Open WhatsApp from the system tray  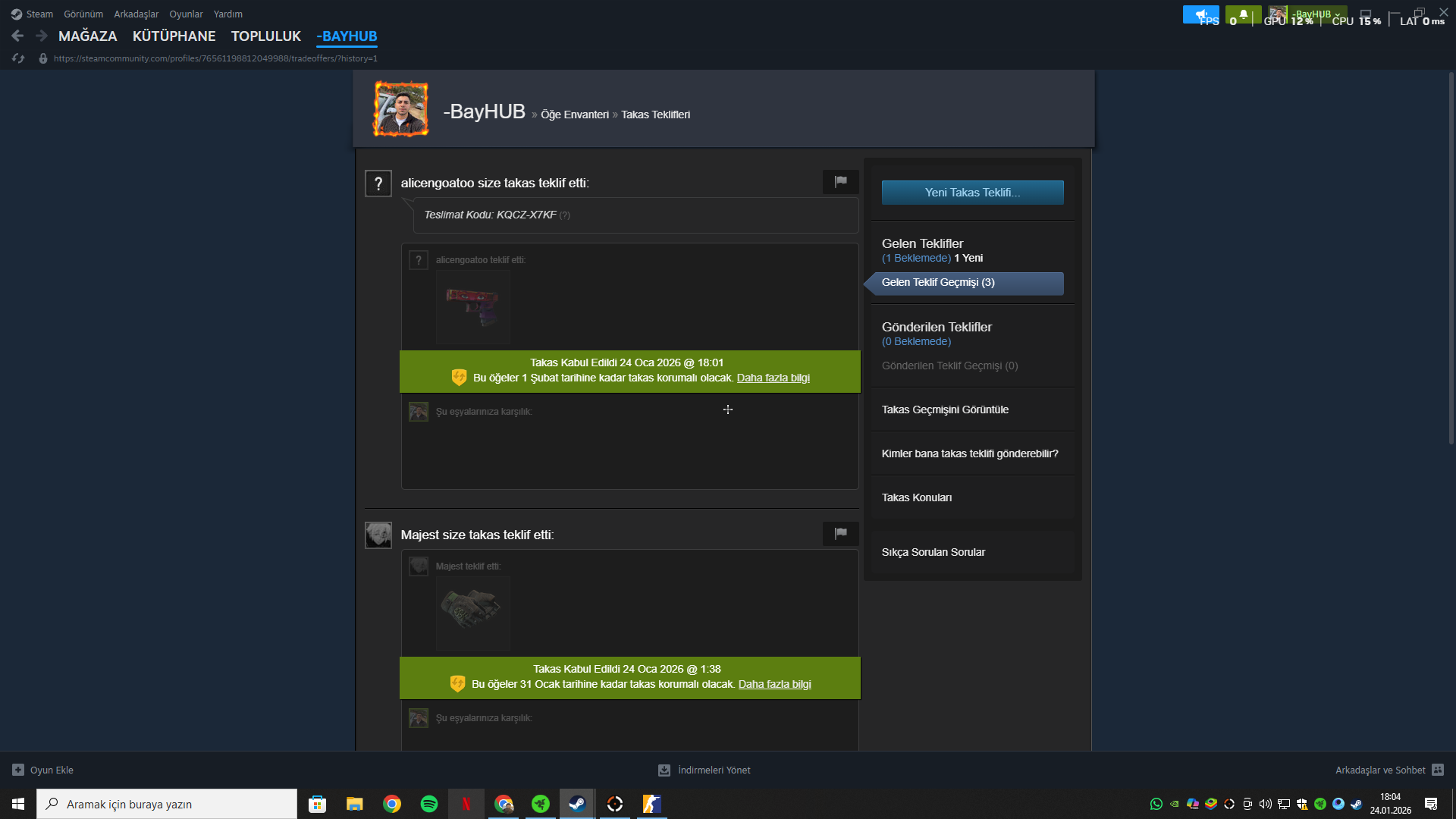point(1156,804)
